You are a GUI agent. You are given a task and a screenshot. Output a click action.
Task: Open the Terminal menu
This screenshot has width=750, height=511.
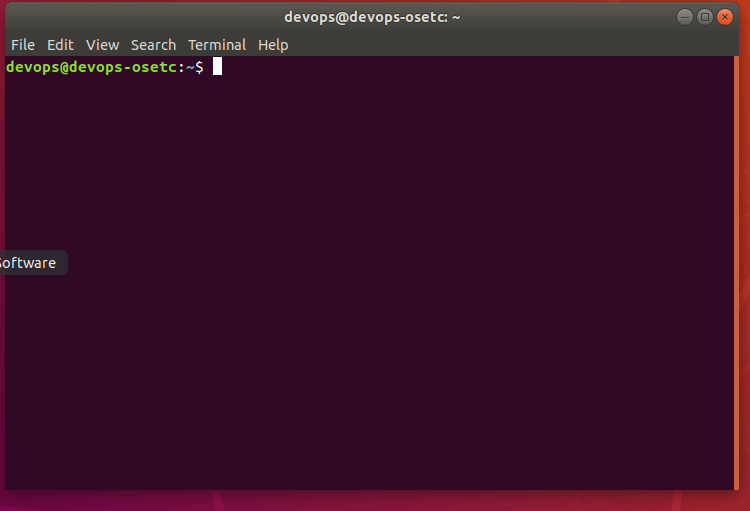217,45
